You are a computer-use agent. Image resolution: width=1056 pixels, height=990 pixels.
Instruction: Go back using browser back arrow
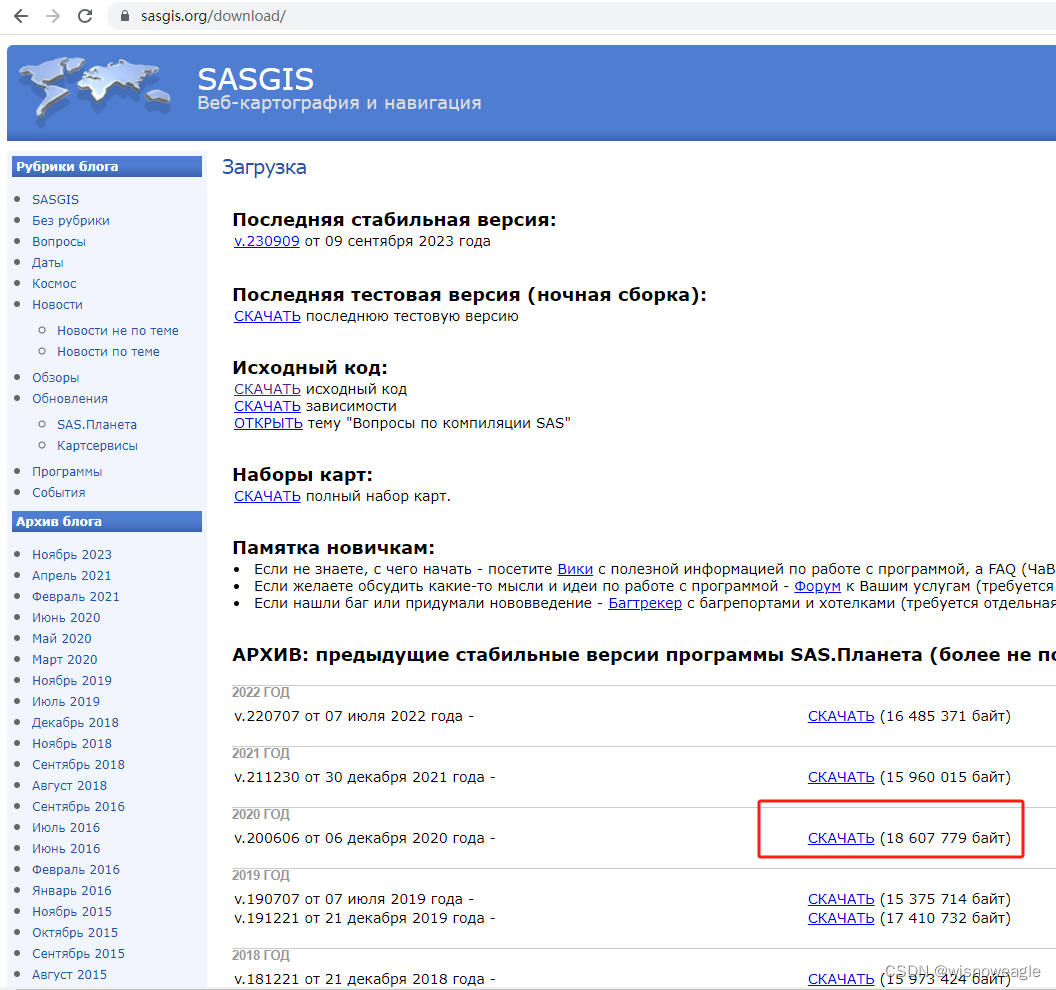click(x=21, y=16)
